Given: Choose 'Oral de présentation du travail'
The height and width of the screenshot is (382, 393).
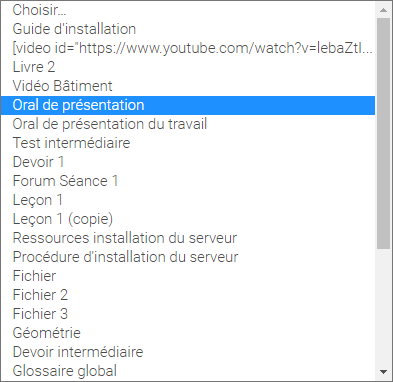Looking at the screenshot, I should [x=188, y=124].
